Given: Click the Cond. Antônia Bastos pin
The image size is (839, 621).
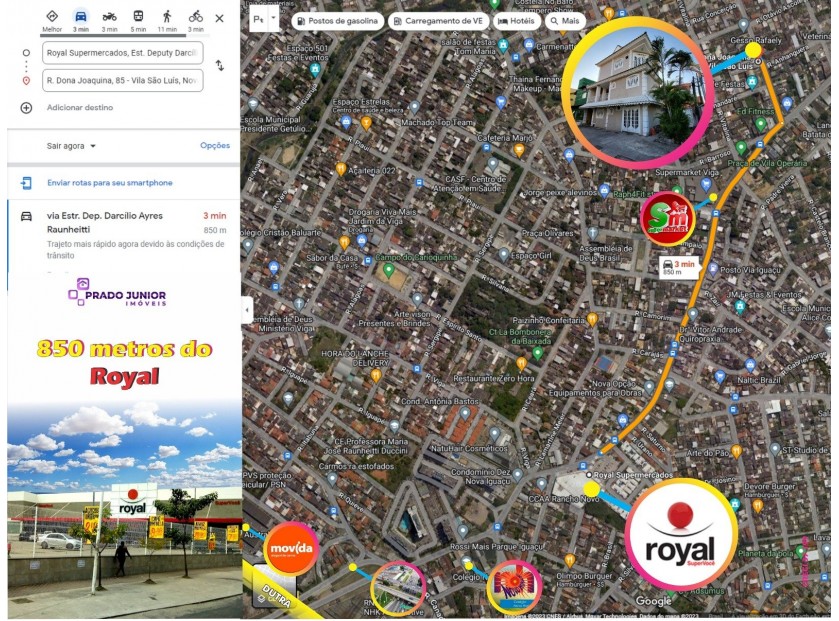Looking at the screenshot, I should point(465,413).
